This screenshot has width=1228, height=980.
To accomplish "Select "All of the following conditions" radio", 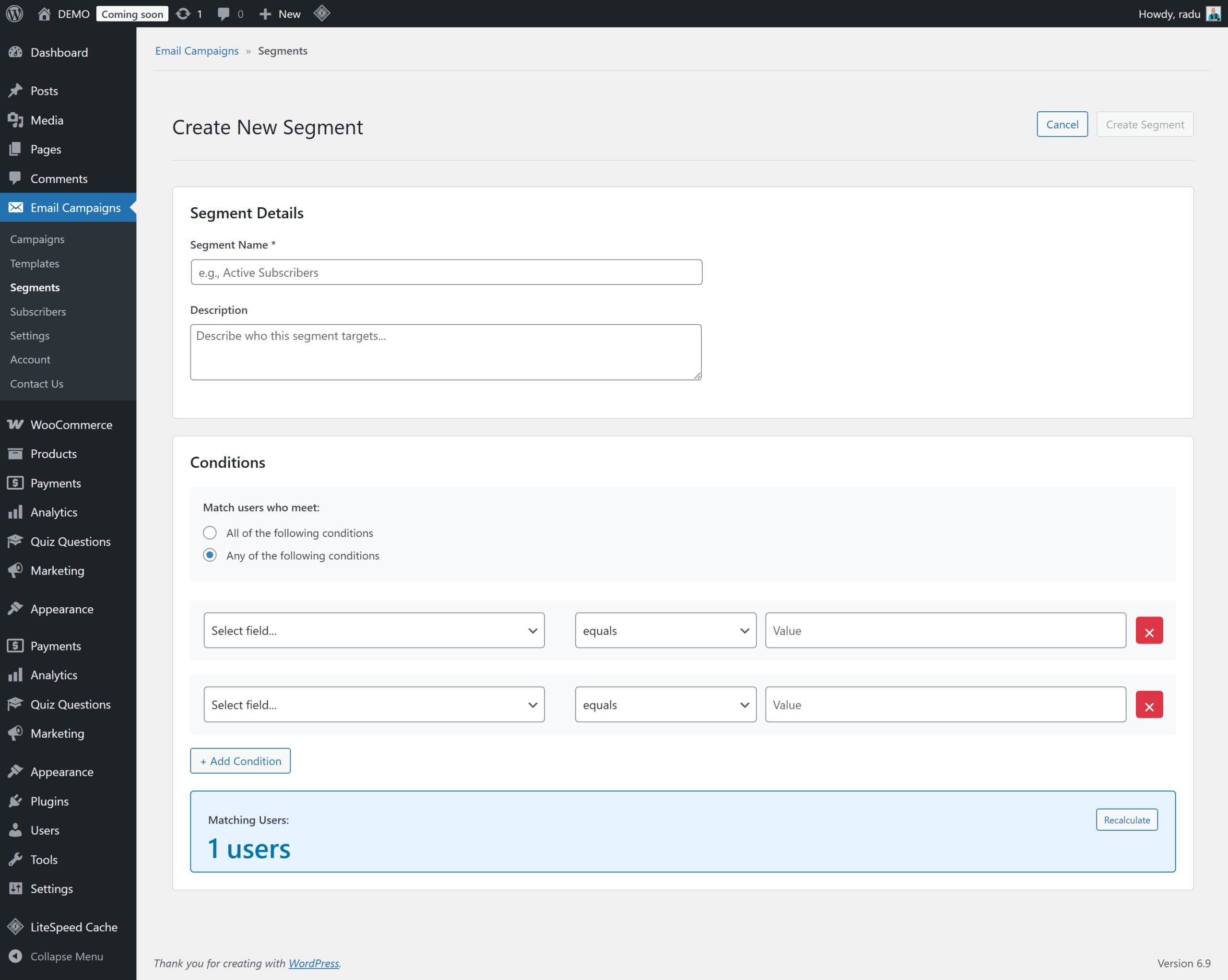I will pos(210,532).
